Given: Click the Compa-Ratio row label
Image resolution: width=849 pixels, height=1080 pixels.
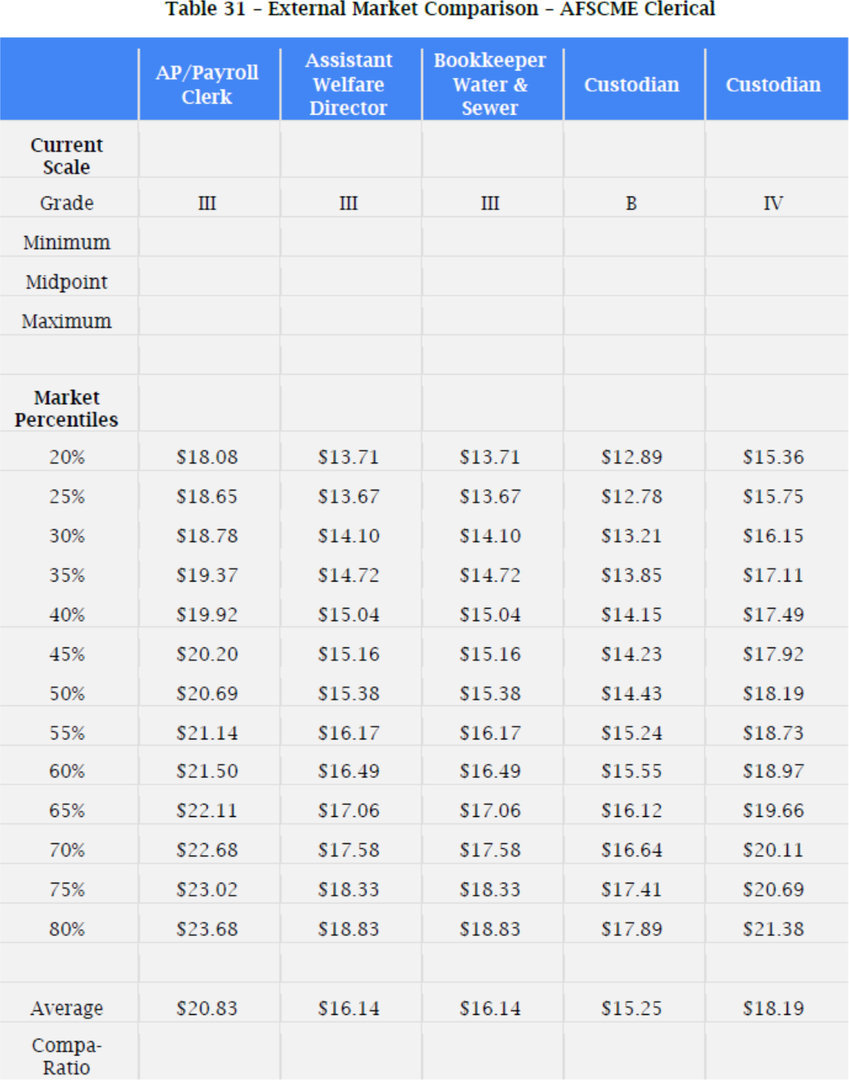Looking at the screenshot, I should tap(67, 1056).
